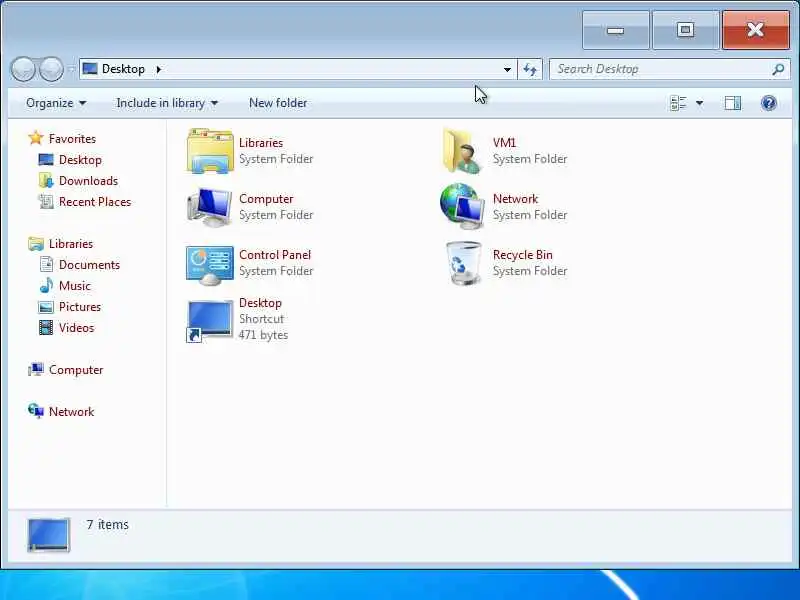Click the '471 bytes' size text
This screenshot has width=800, height=600.
click(263, 335)
